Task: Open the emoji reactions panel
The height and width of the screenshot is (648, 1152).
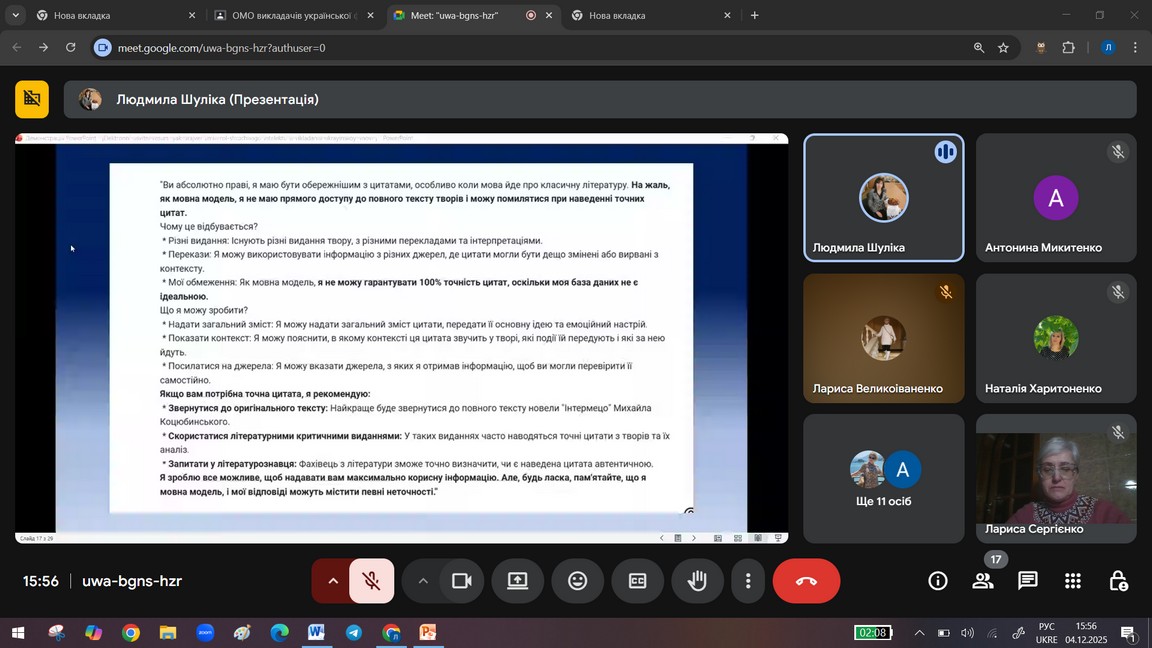Action: pos(577,581)
